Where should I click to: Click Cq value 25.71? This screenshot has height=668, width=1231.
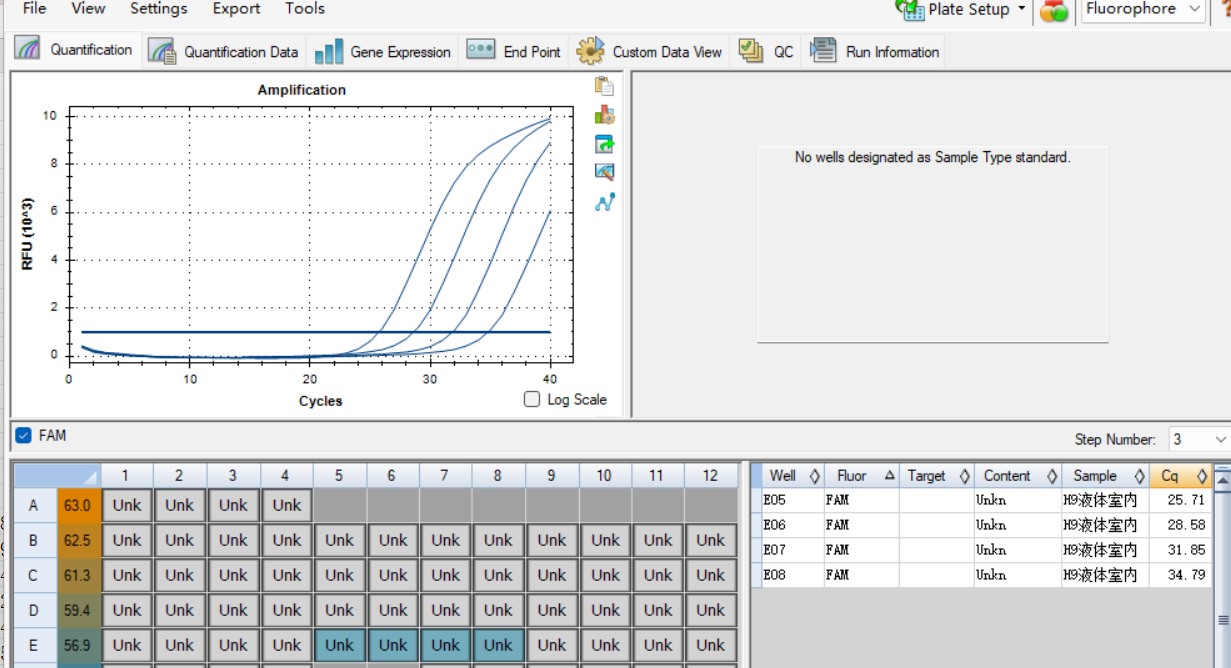[1185, 500]
